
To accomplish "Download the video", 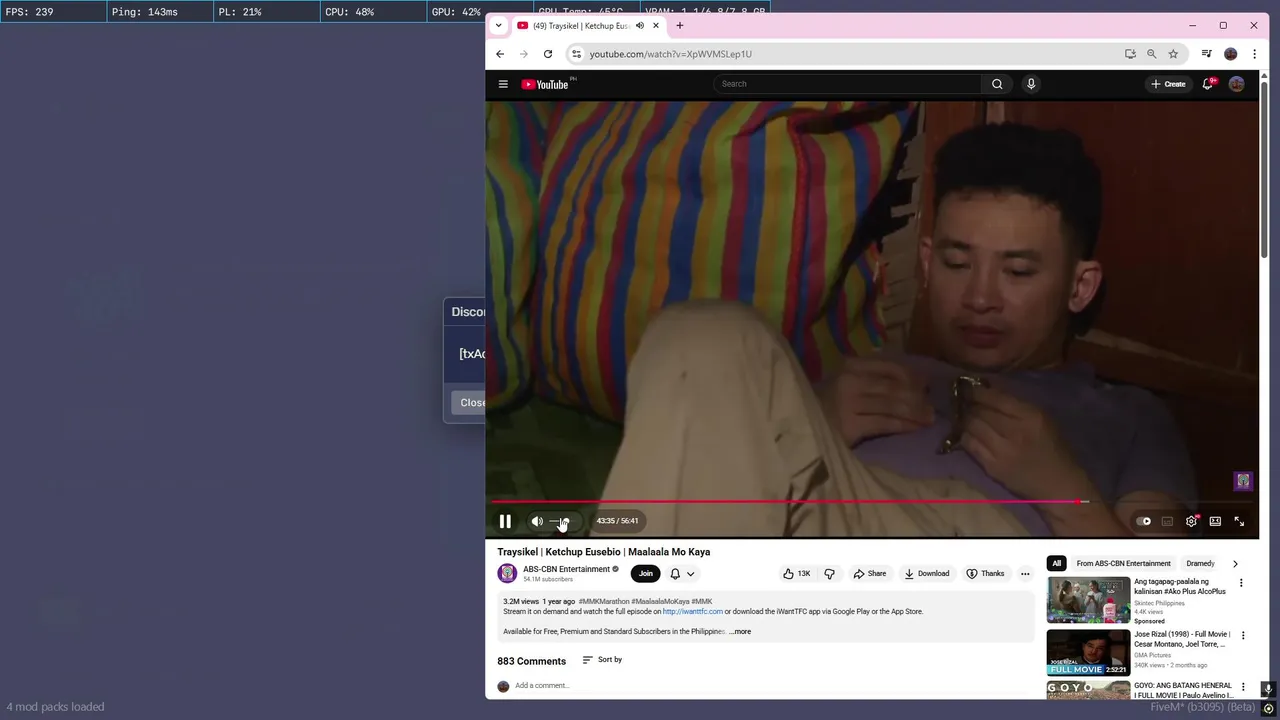I will point(926,573).
